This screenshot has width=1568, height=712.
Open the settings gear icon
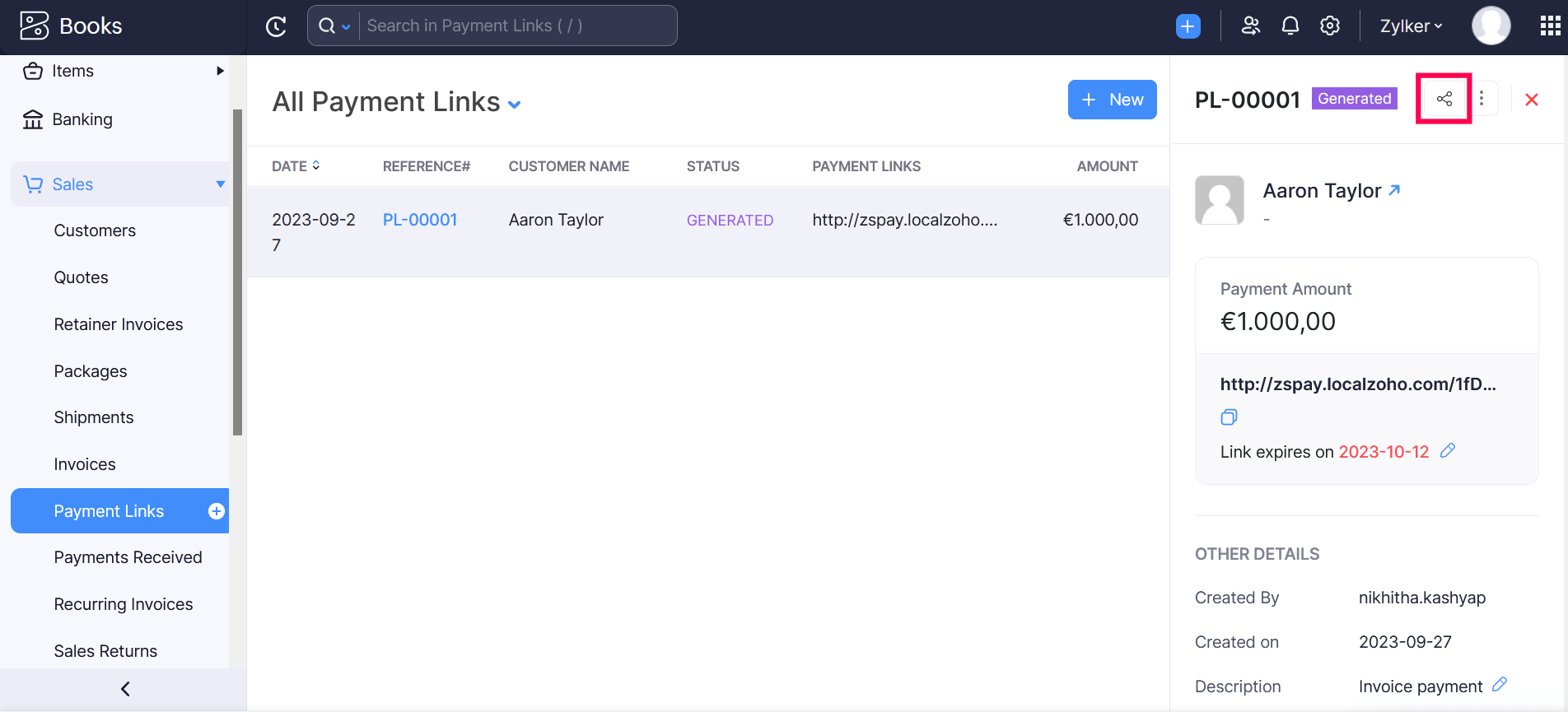[x=1330, y=26]
